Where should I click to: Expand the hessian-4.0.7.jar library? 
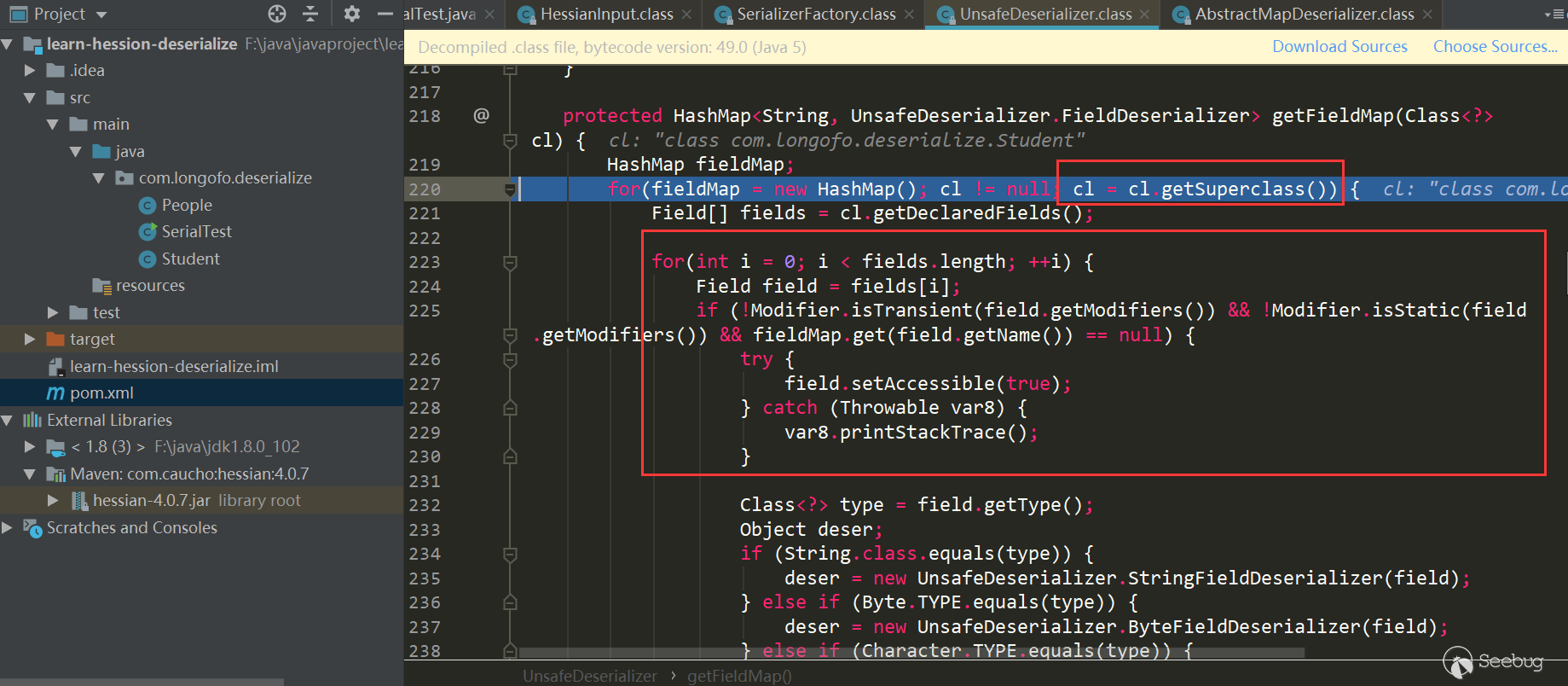[53, 500]
